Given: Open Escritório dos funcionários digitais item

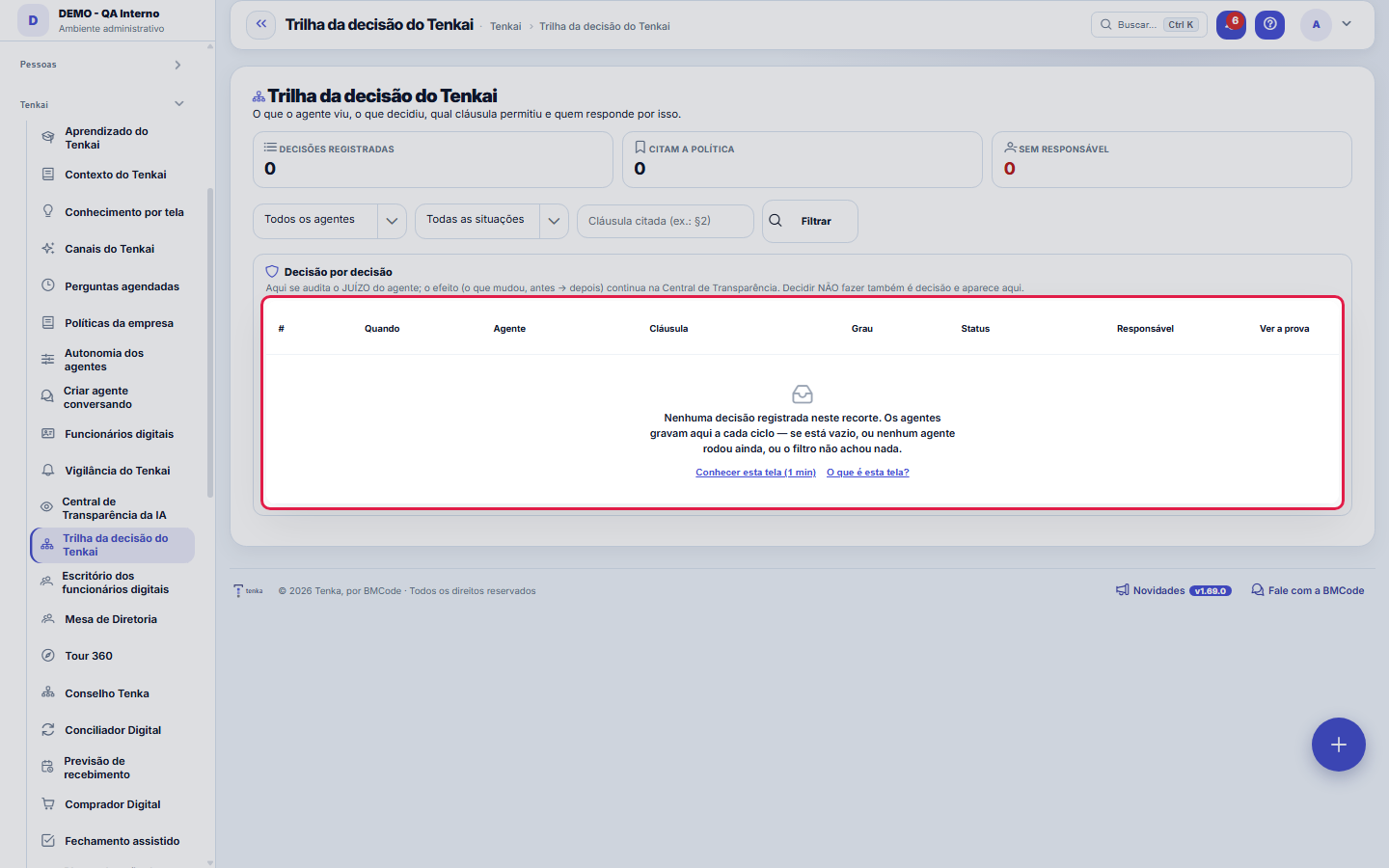Looking at the screenshot, I should (112, 583).
